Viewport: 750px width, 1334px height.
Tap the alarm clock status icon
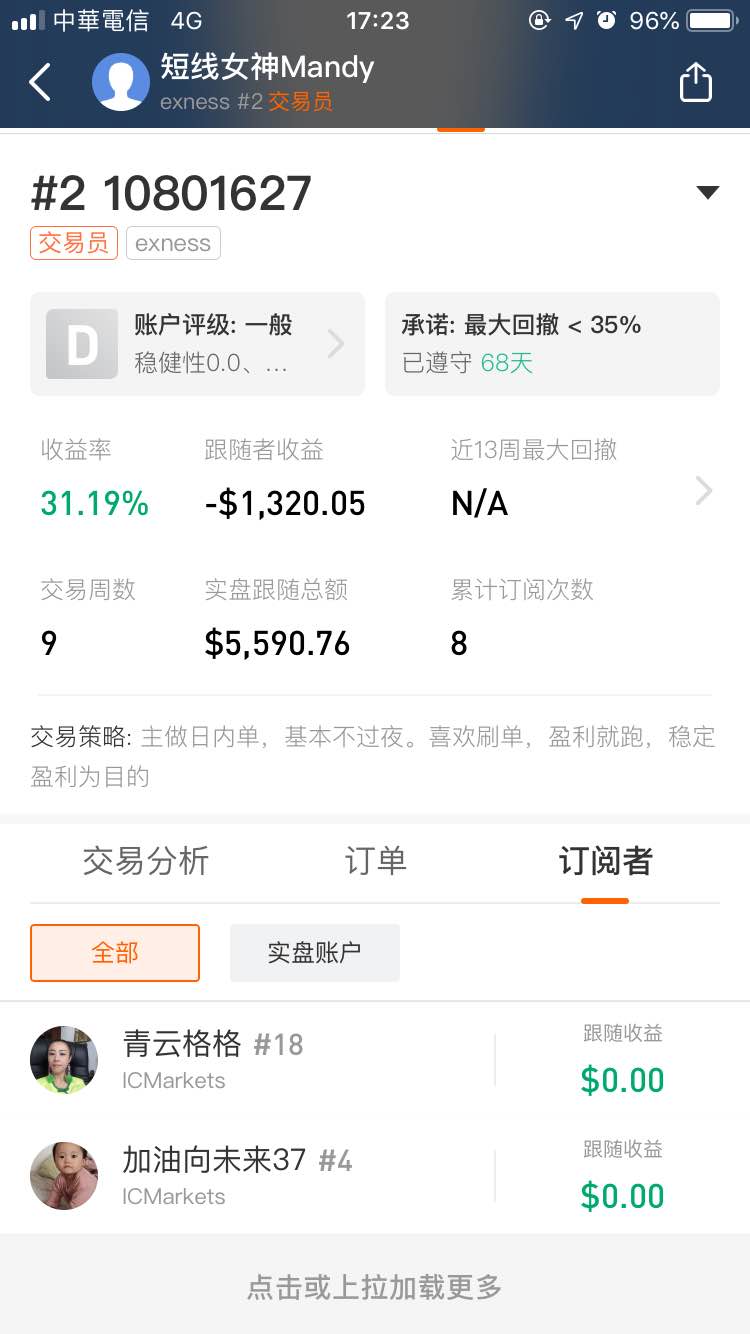(606, 20)
